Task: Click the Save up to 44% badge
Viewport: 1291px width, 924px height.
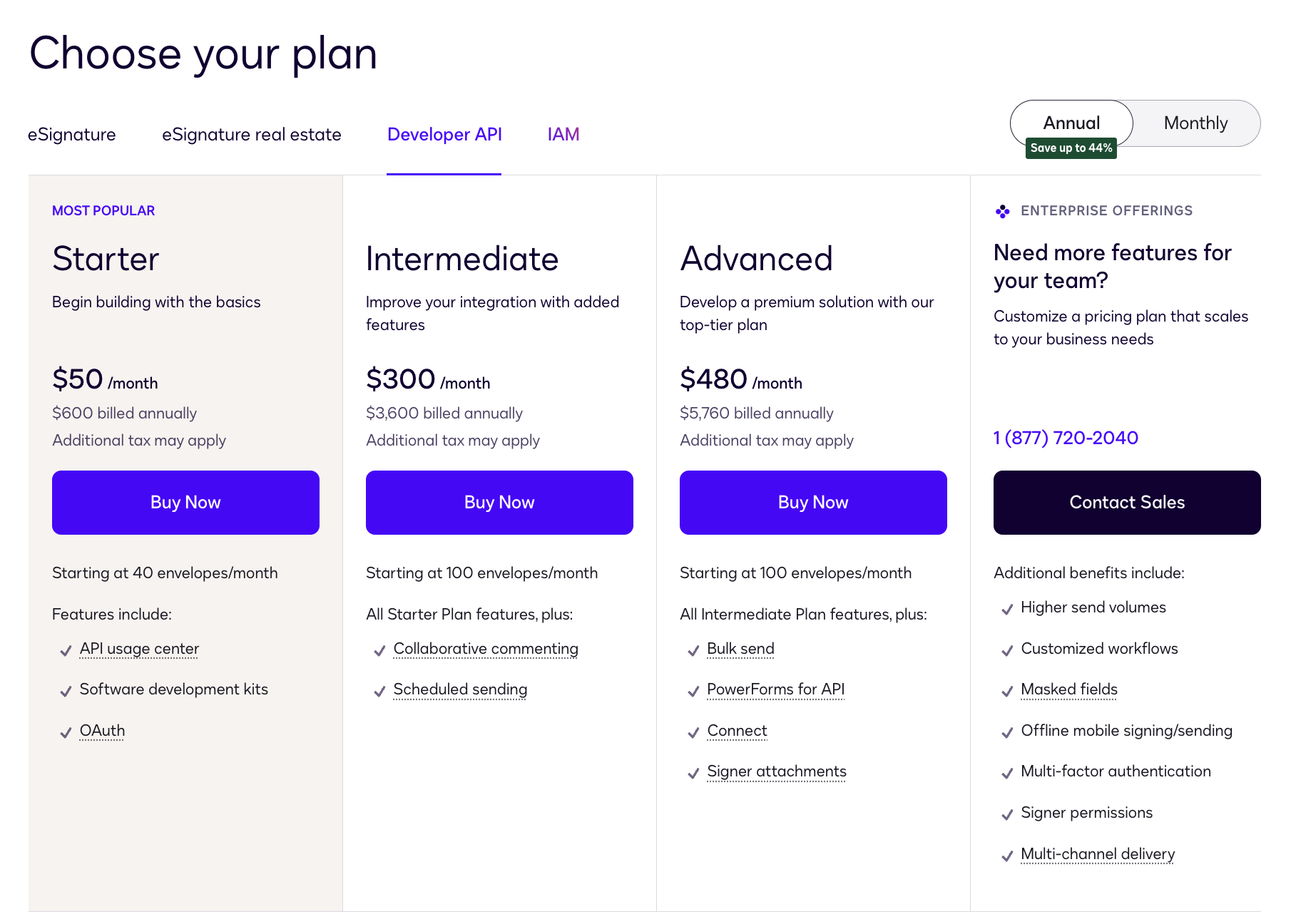Action: point(1071,148)
